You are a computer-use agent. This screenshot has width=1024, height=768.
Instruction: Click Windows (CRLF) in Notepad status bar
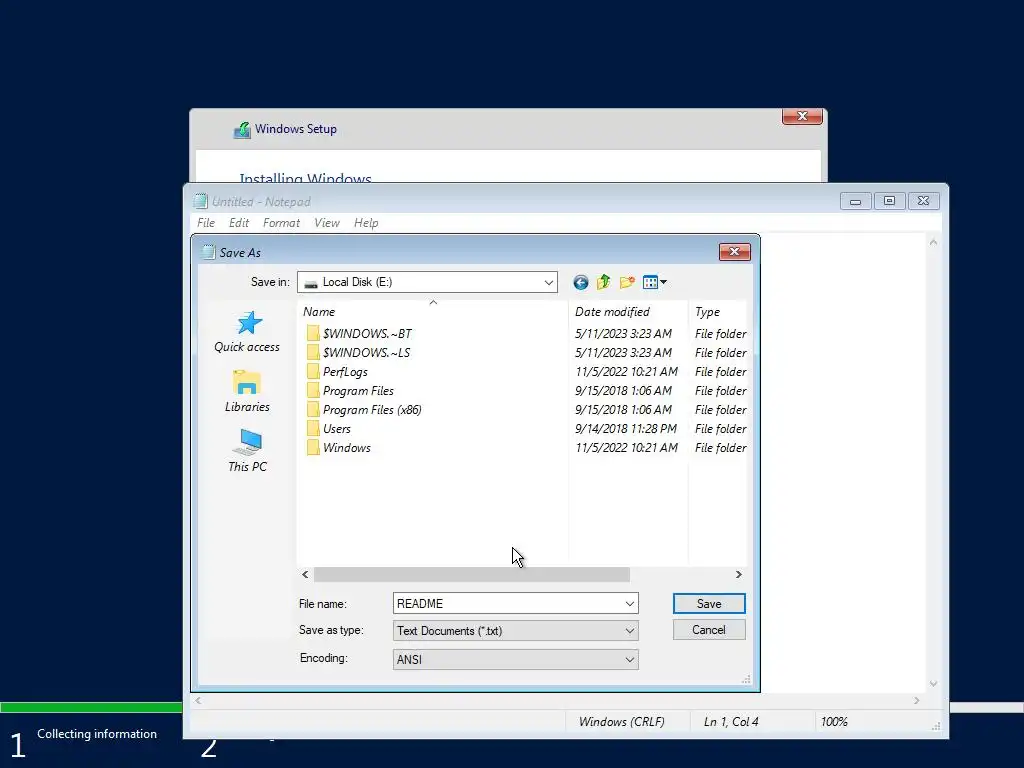[622, 722]
